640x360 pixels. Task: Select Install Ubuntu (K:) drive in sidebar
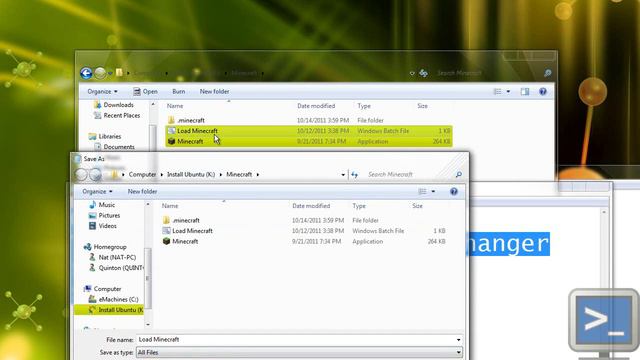point(109,310)
